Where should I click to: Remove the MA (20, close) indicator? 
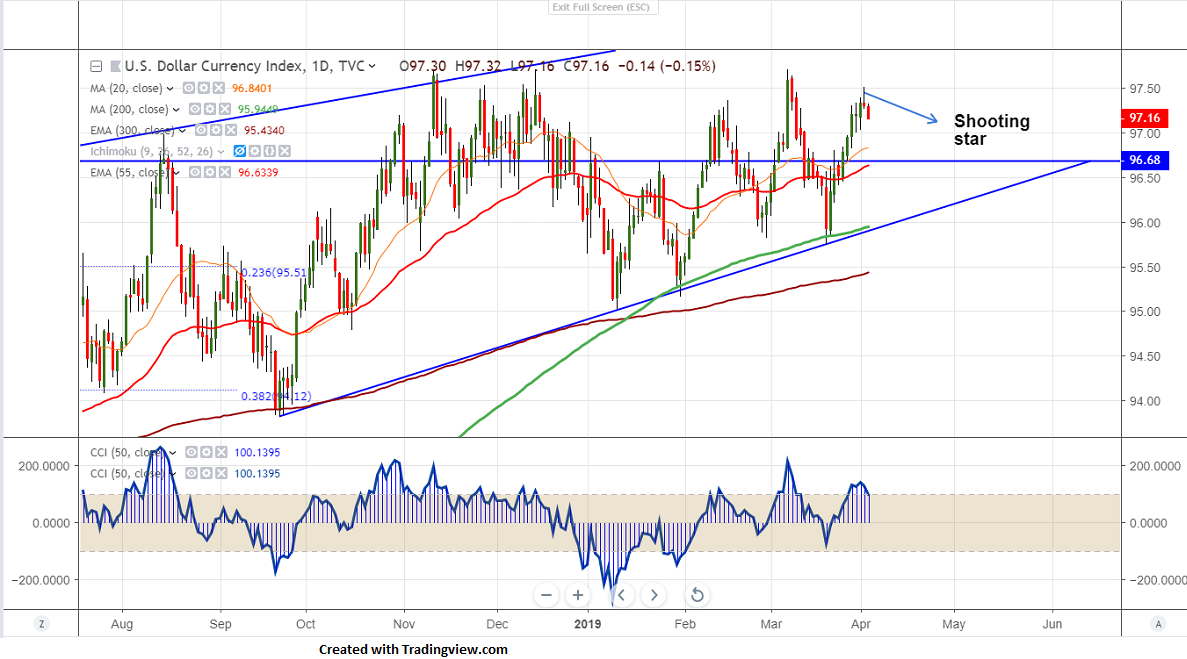218,89
